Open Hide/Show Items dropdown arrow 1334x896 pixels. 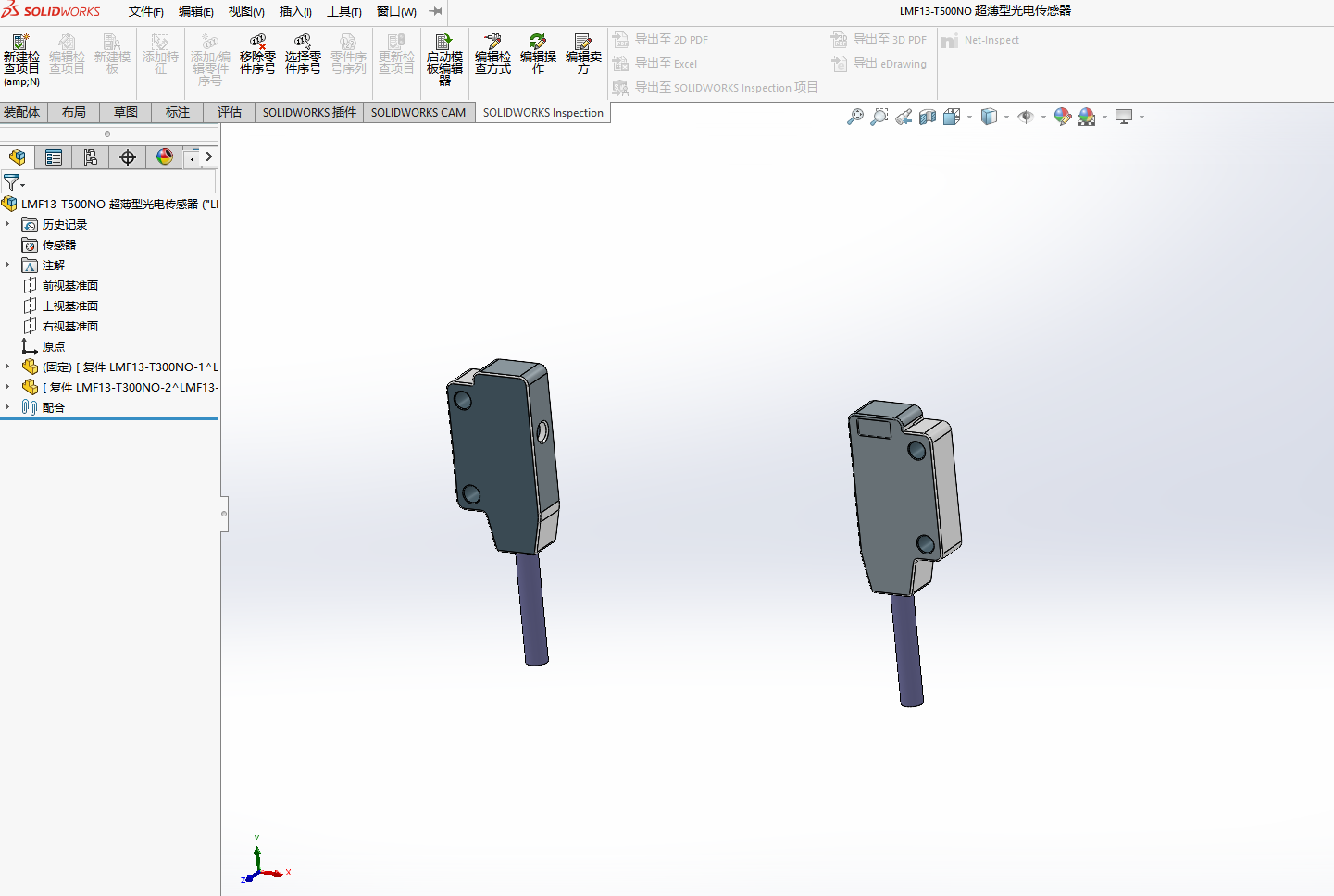tap(1043, 118)
